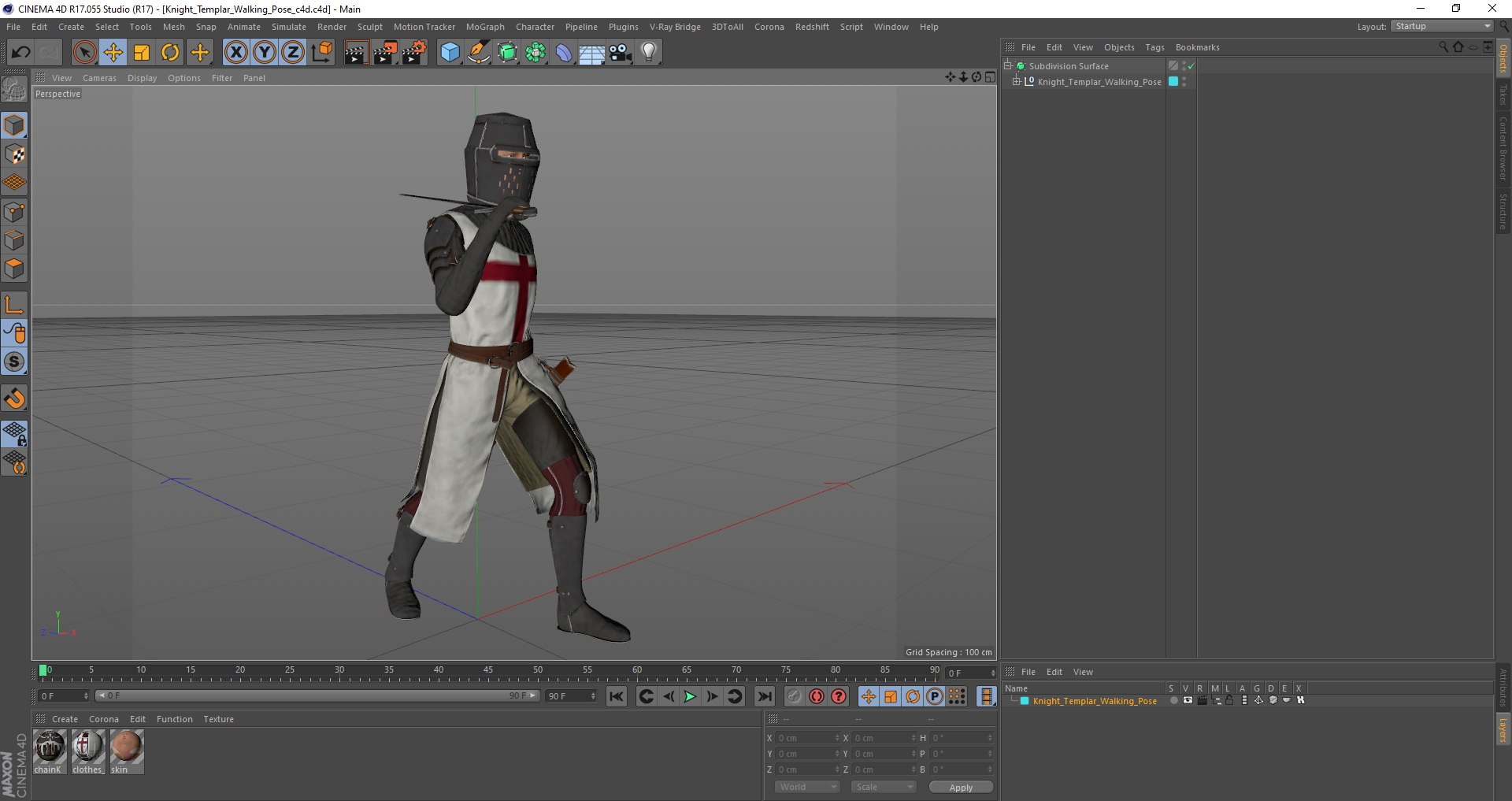Image resolution: width=1512 pixels, height=801 pixels.
Task: Activate the Scale tool in top toolbar
Action: click(142, 53)
